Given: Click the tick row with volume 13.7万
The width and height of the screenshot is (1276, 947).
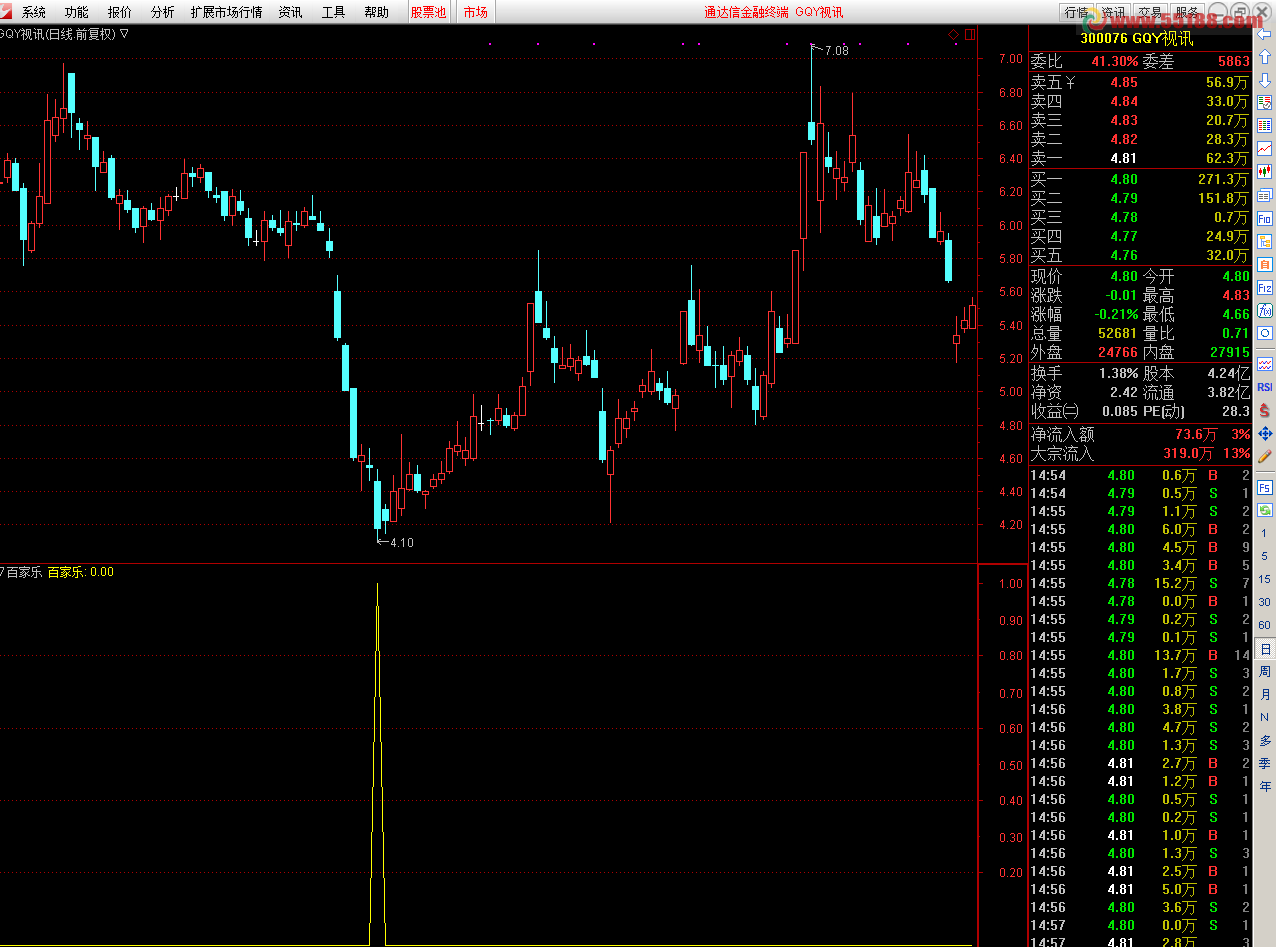Looking at the screenshot, I should (1140, 655).
